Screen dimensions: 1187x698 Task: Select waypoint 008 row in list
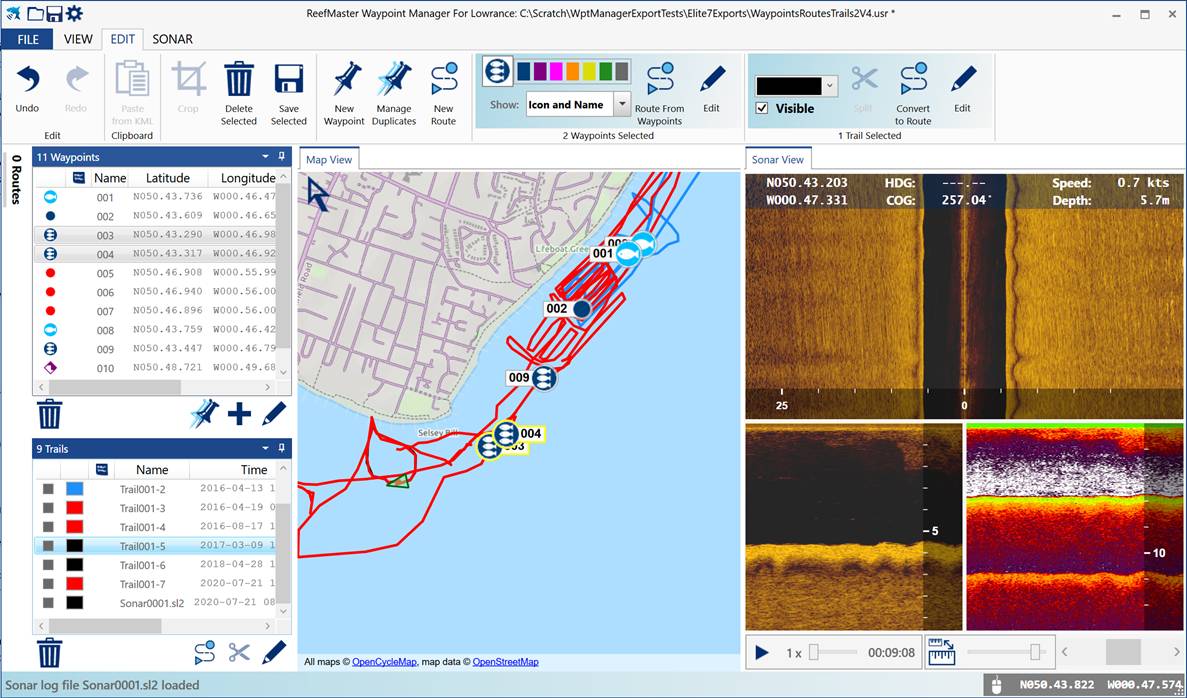coord(105,330)
